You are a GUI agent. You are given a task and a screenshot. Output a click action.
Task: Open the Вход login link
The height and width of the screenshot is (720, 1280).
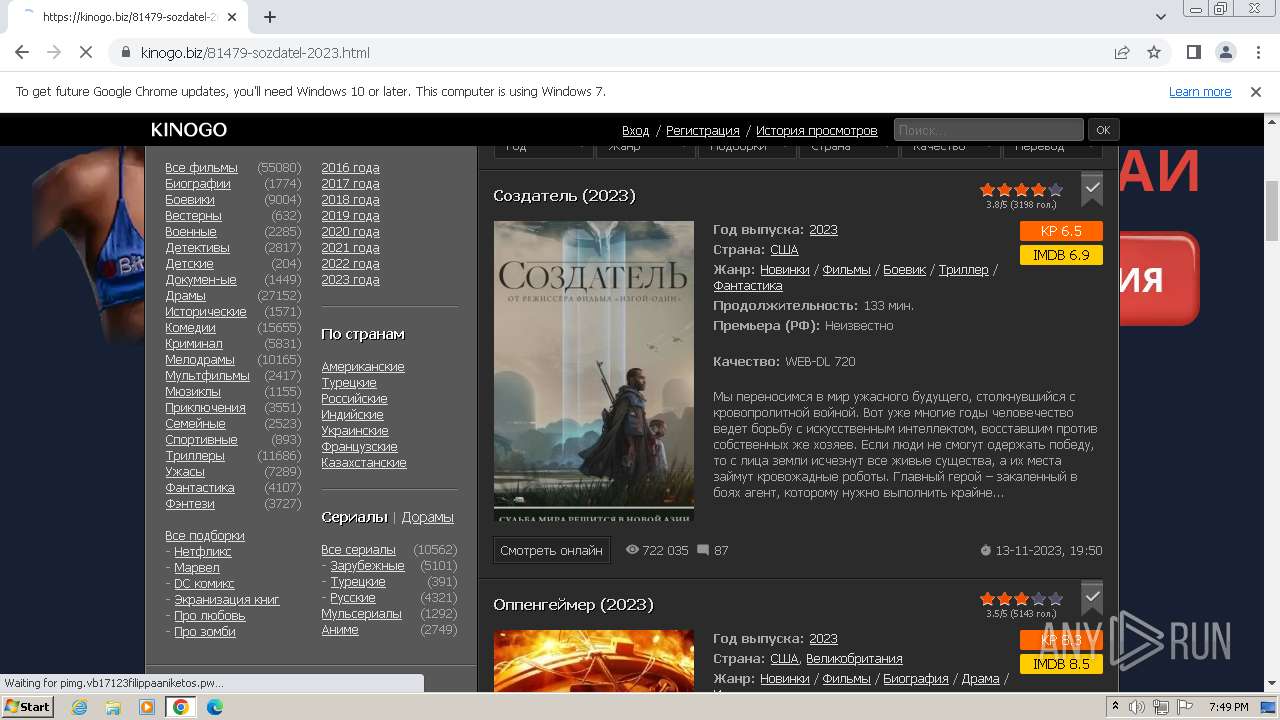635,131
